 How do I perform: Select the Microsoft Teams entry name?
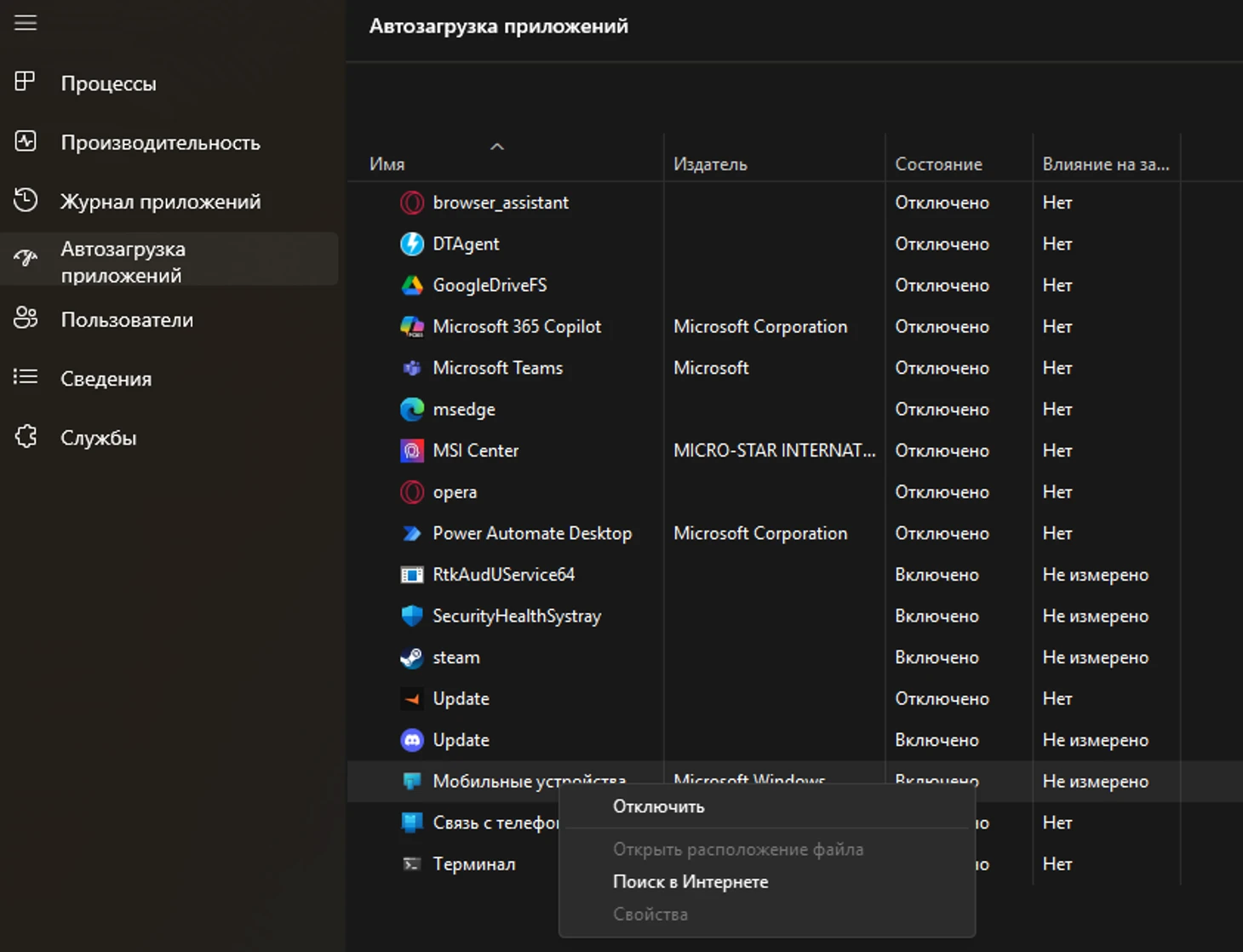click(498, 368)
